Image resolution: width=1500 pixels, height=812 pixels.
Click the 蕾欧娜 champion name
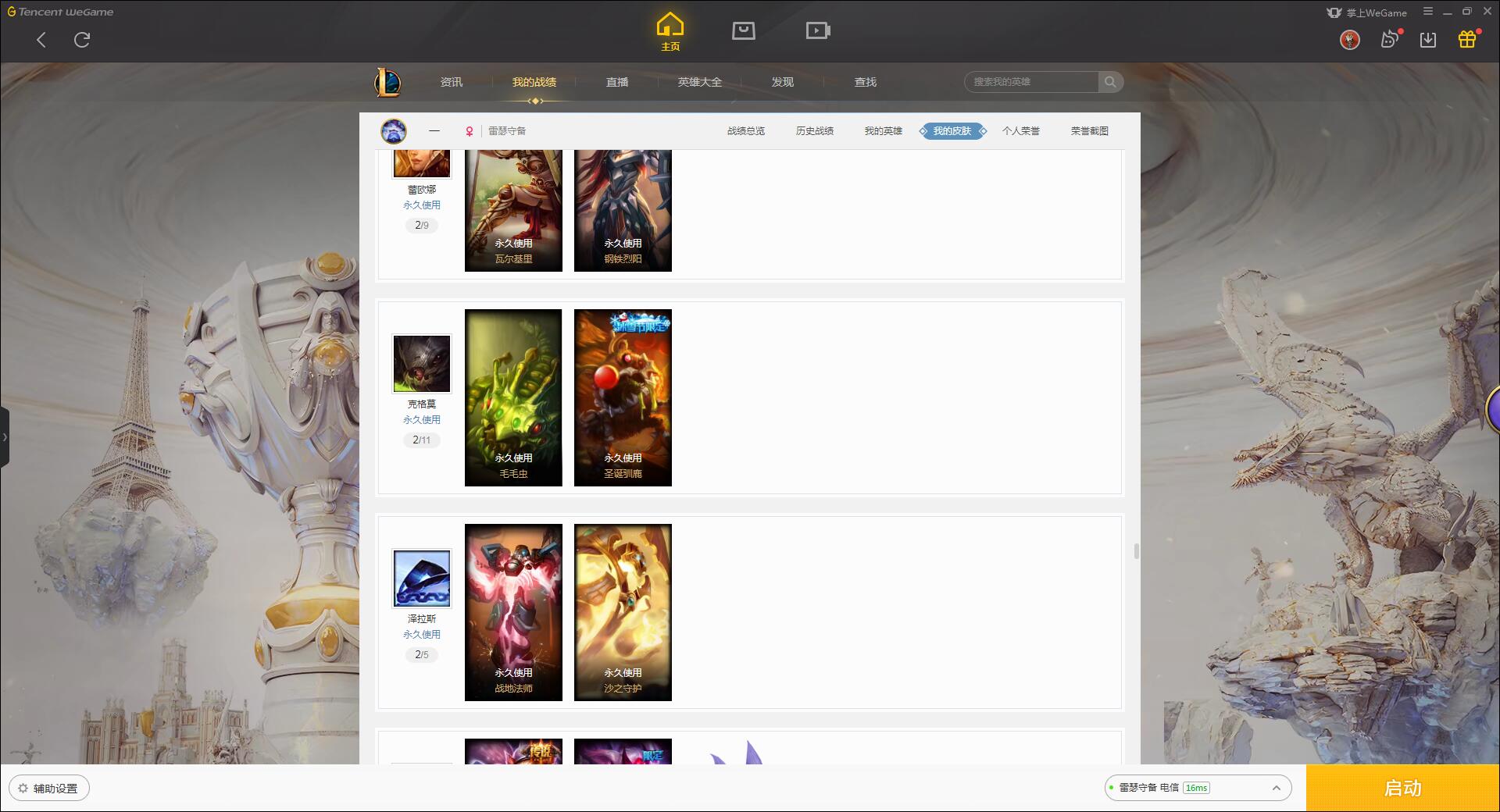tap(422, 190)
